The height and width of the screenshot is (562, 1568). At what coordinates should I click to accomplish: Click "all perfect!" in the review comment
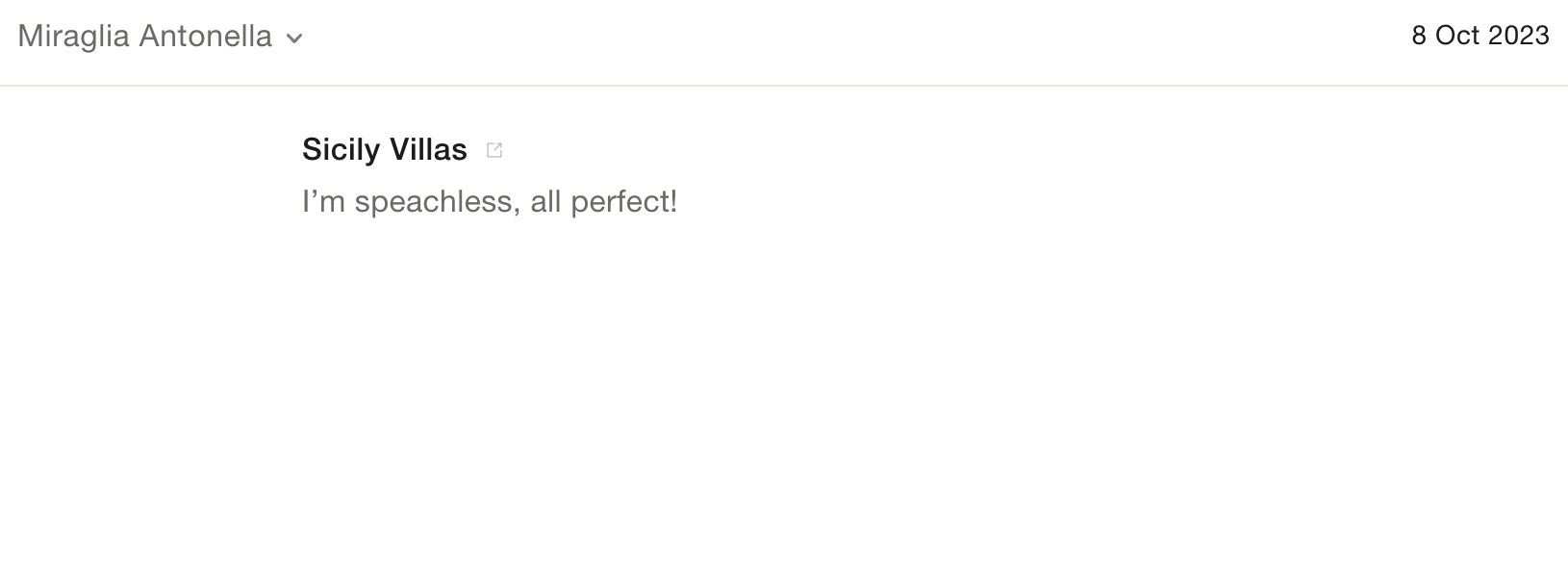coord(603,202)
